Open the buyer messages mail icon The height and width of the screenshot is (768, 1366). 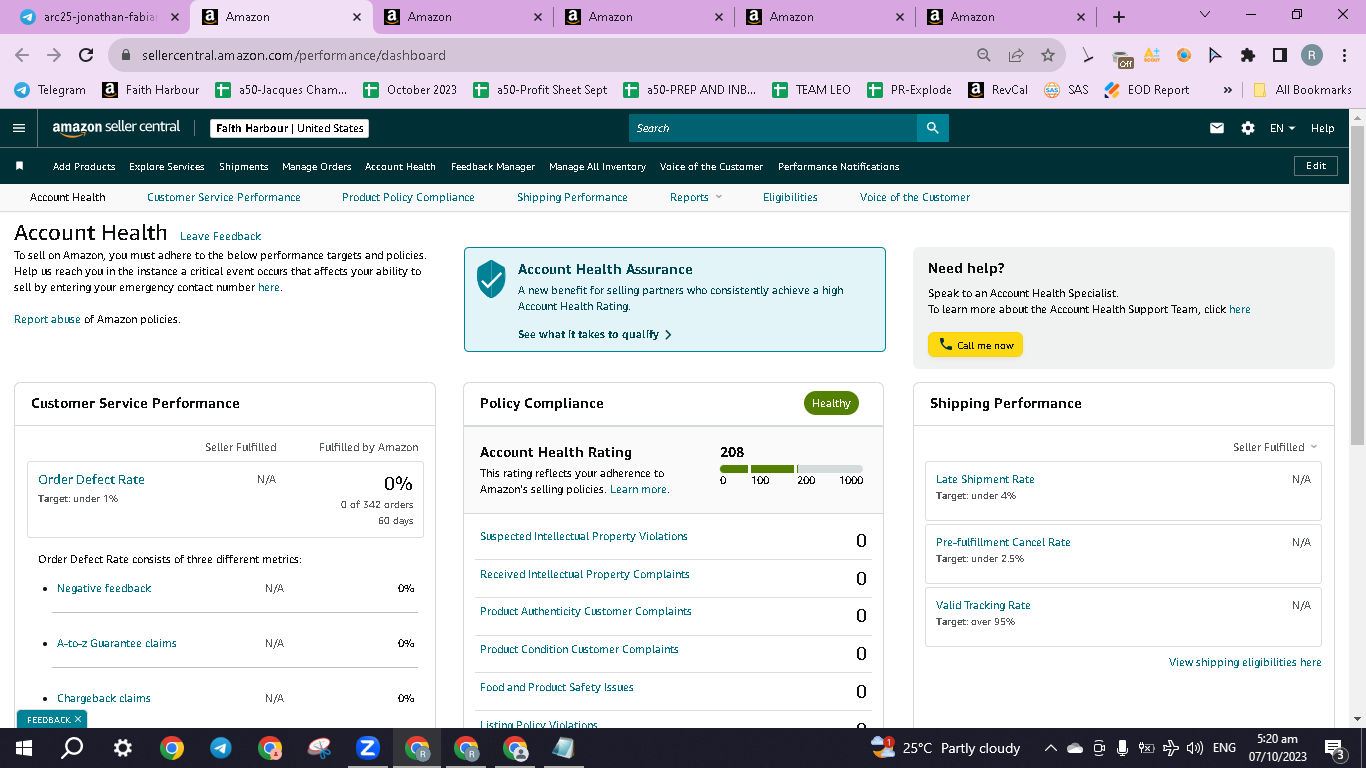(x=1217, y=128)
